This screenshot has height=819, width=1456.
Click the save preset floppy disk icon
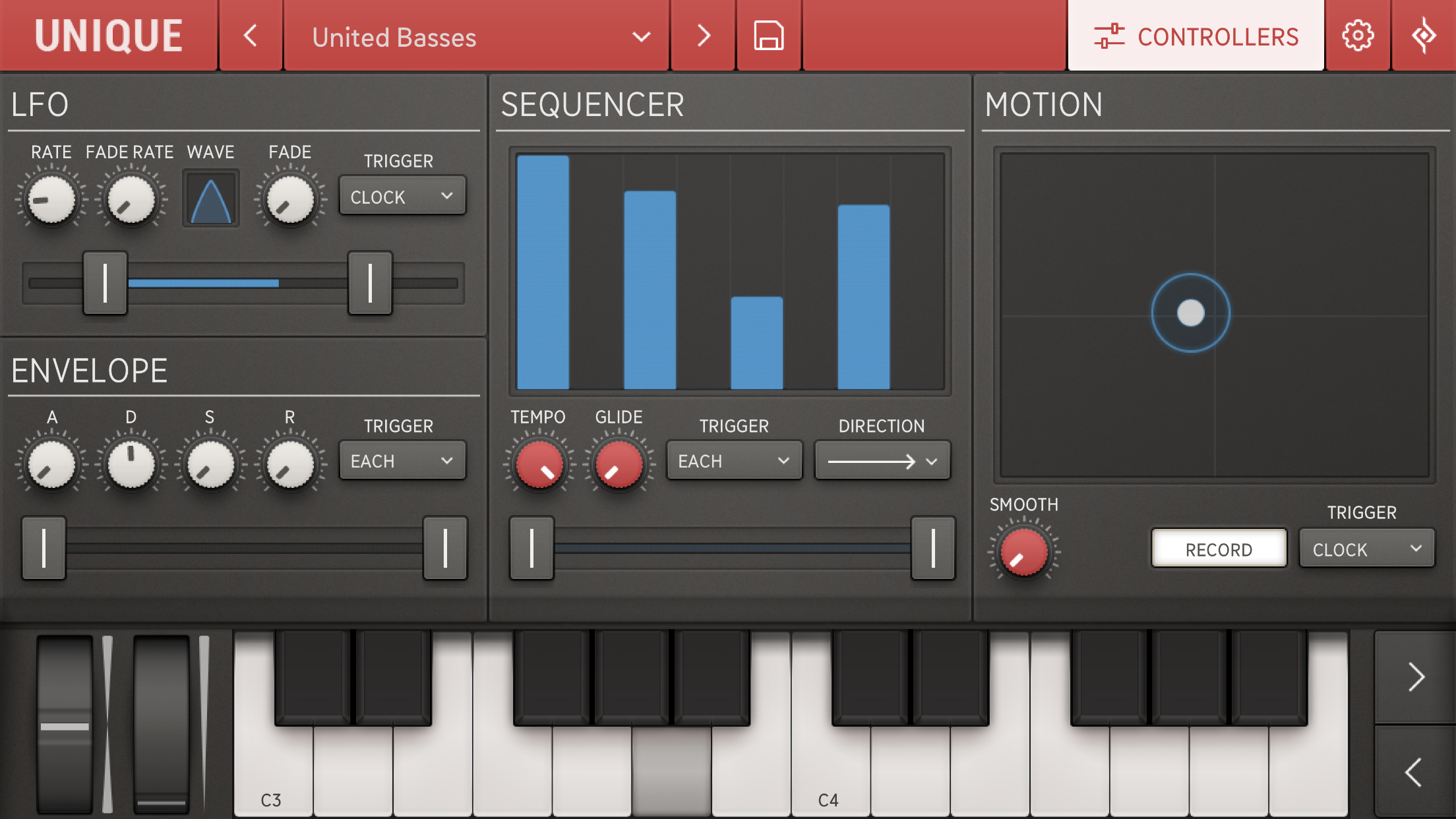click(x=768, y=36)
